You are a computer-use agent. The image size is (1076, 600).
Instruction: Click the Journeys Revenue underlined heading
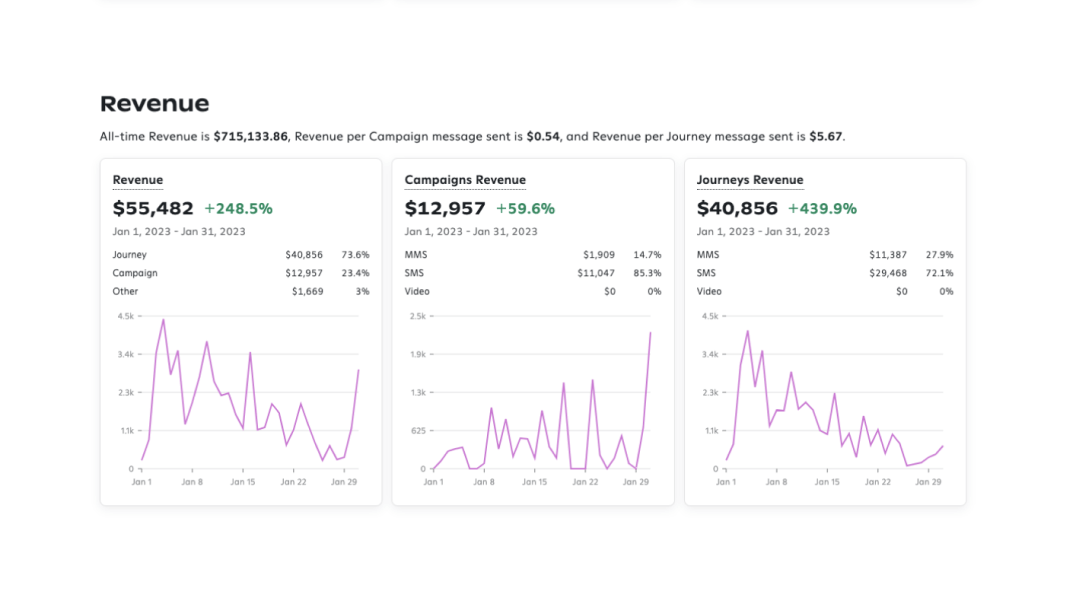point(750,180)
